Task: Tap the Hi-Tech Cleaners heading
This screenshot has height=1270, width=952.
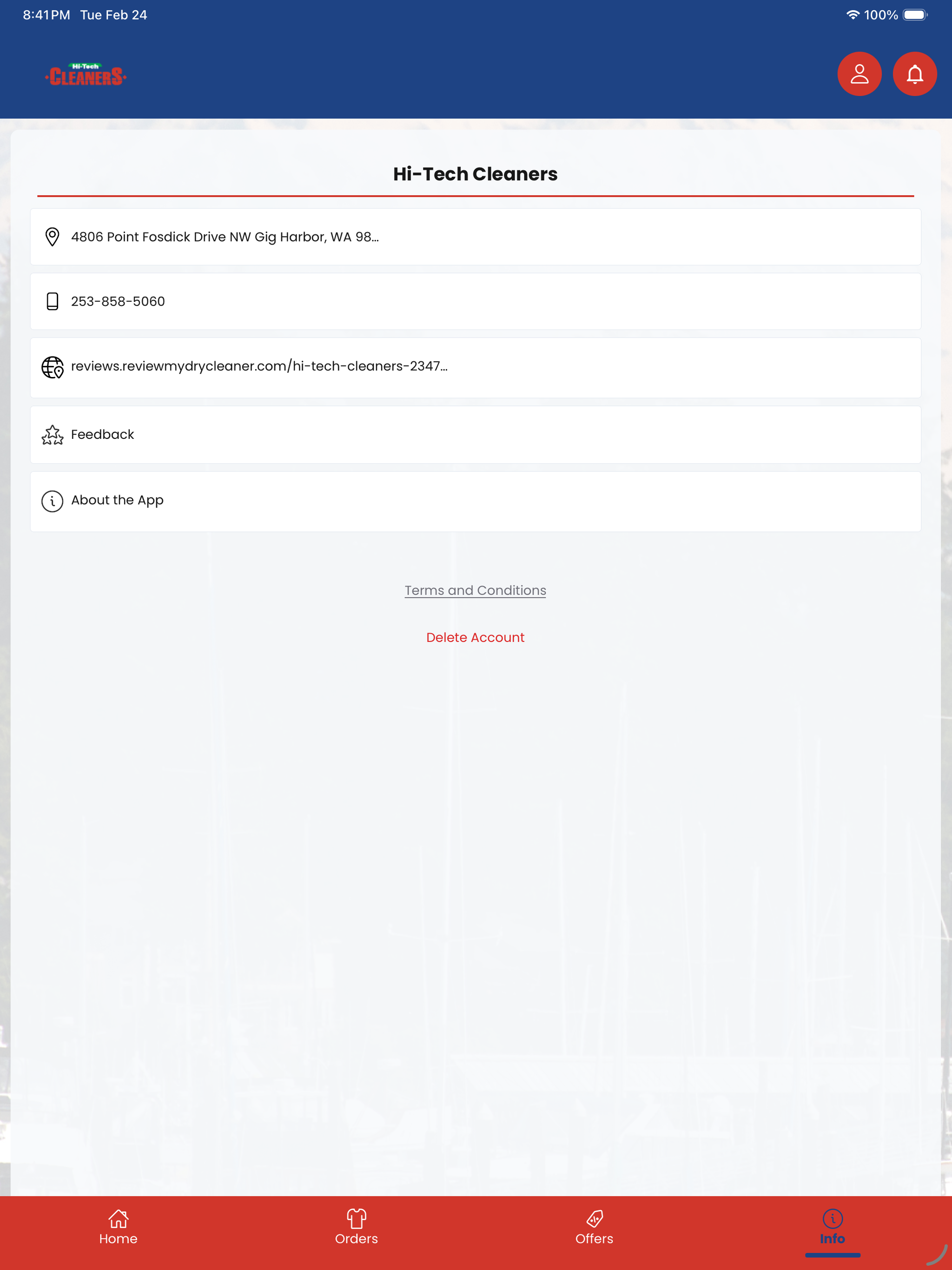Action: [476, 174]
